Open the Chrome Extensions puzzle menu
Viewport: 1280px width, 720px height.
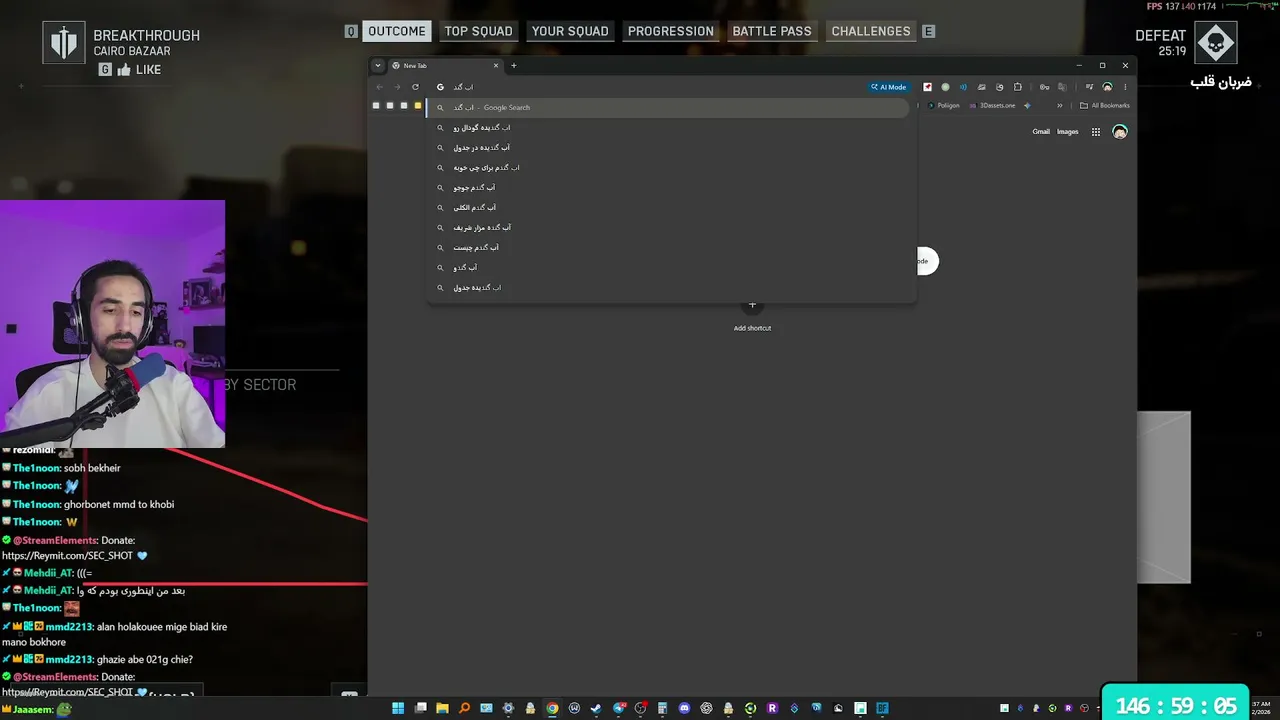[x=1017, y=87]
